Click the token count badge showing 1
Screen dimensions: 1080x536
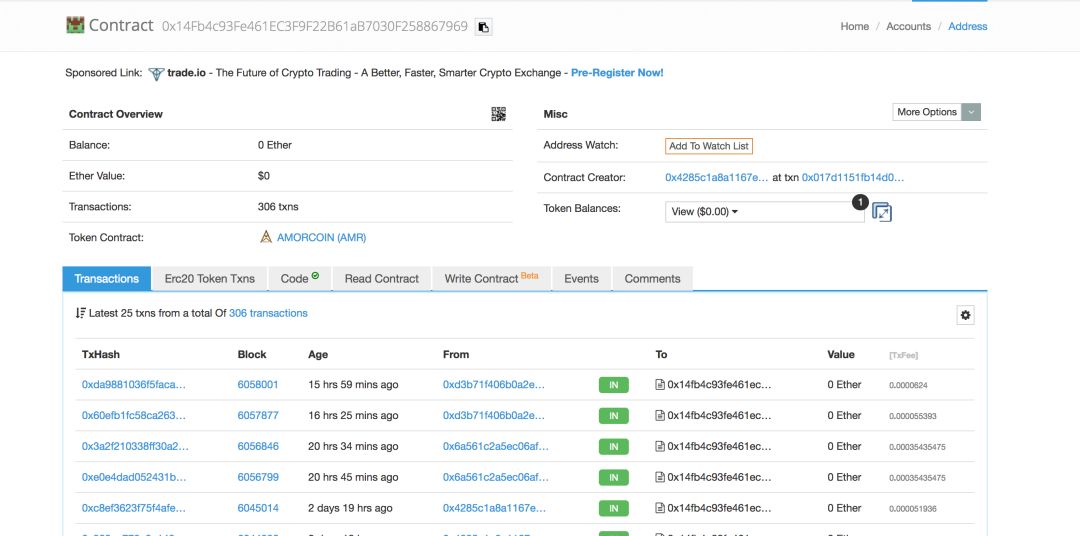[860, 202]
